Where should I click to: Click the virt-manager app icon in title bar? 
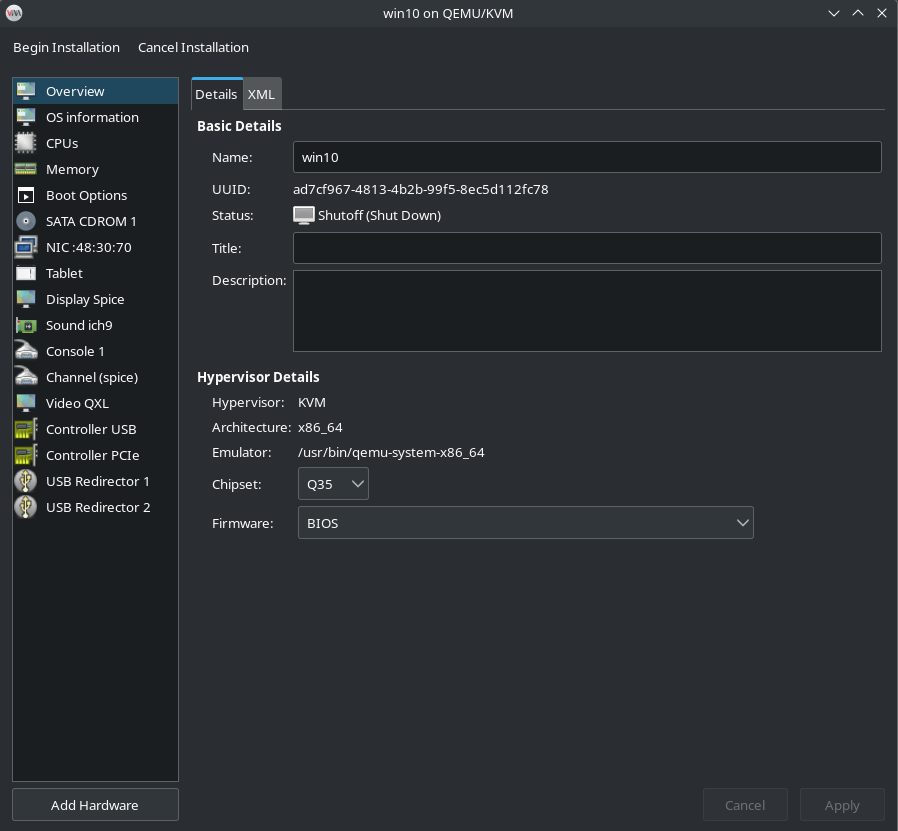14,13
